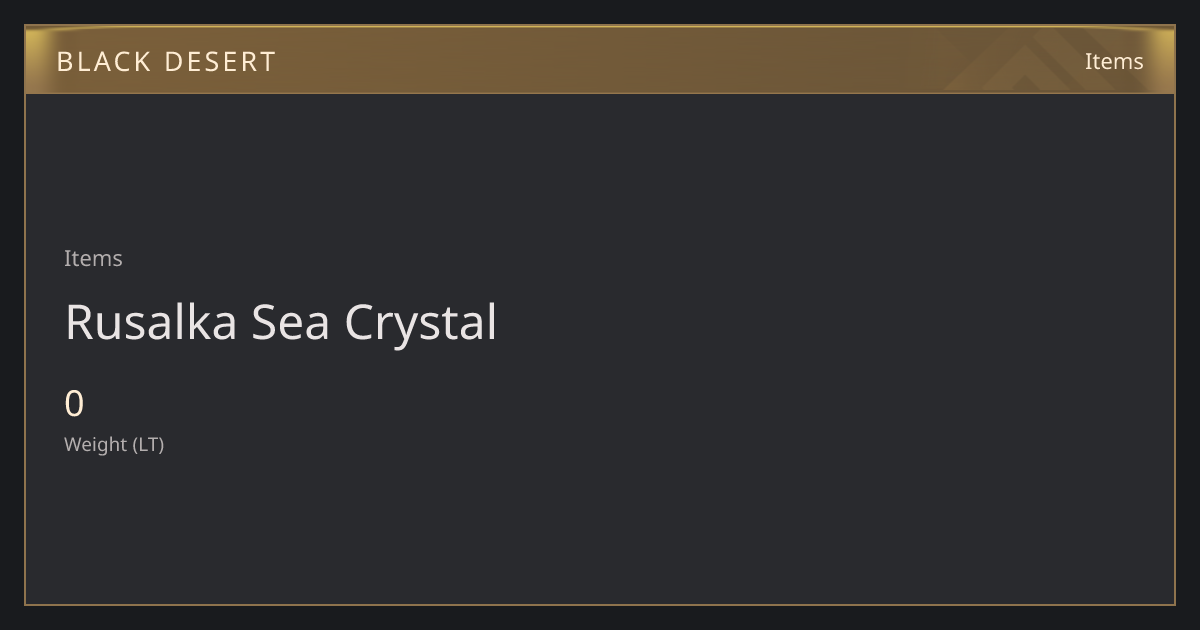Click the word Crystal in the item name
Screen dimensions: 1200x630
pos(421,322)
